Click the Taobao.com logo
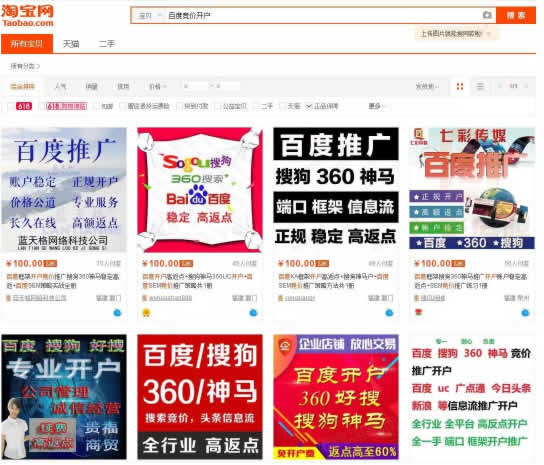 coord(27,16)
